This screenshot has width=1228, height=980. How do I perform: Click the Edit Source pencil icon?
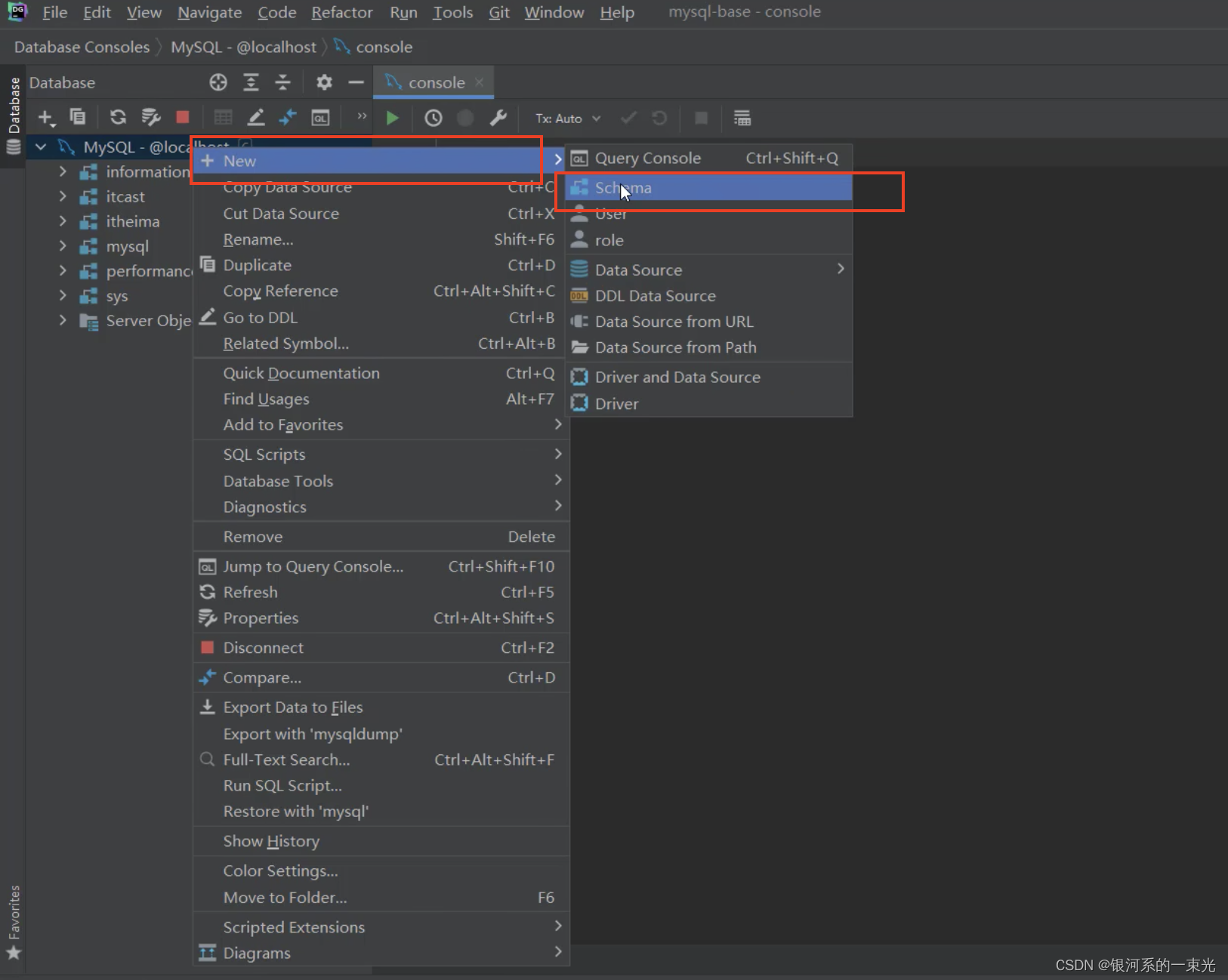coord(256,117)
